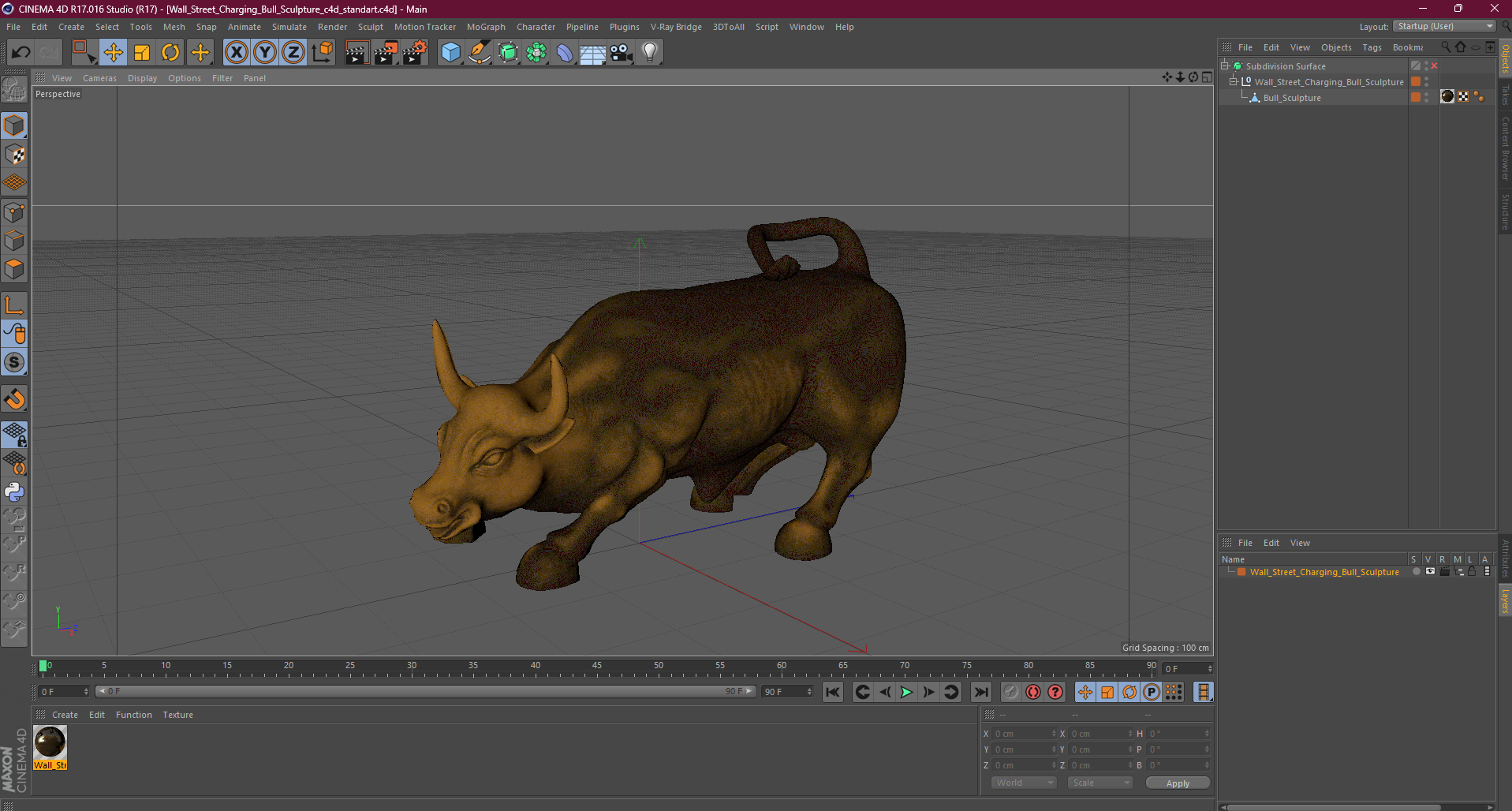Select the Wall_Str material thumbnail

coord(50,742)
